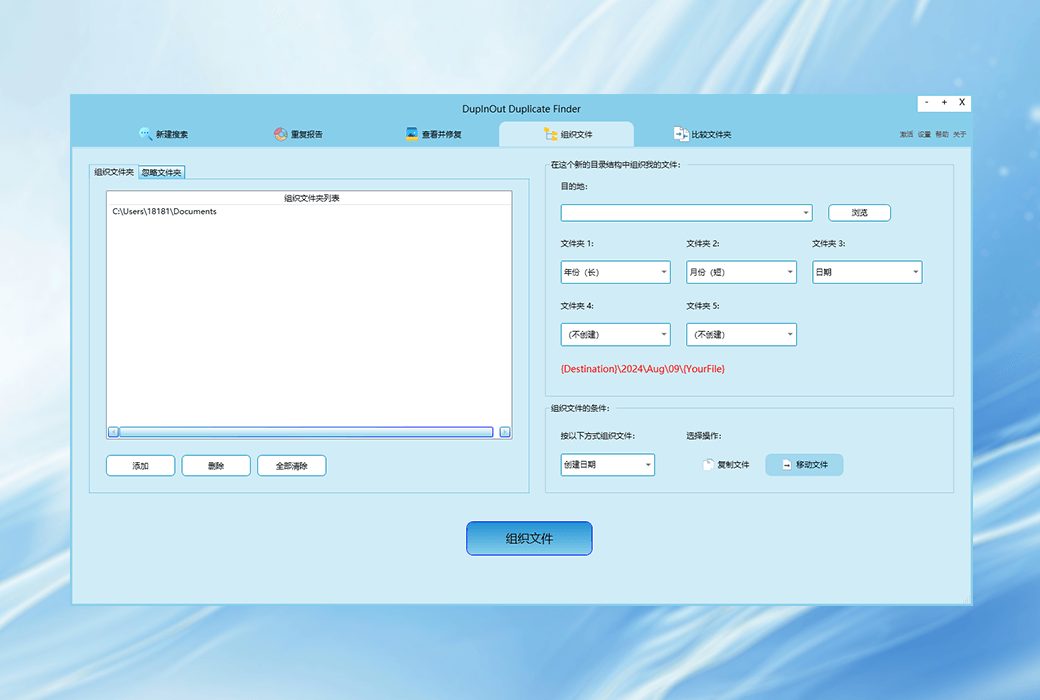The height and width of the screenshot is (700, 1040).
Task: Choose the 复制文件 (Copy Files) option
Action: [x=726, y=464]
